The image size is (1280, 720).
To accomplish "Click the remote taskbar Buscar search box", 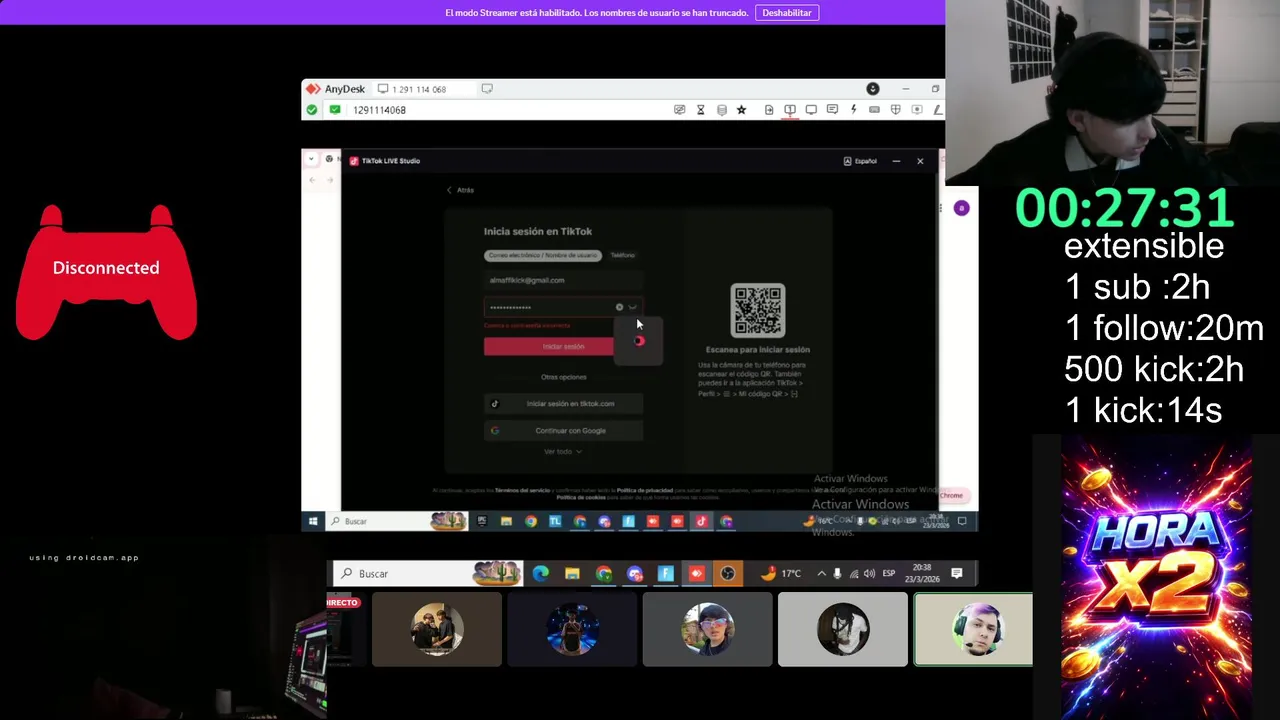I will click(397, 521).
